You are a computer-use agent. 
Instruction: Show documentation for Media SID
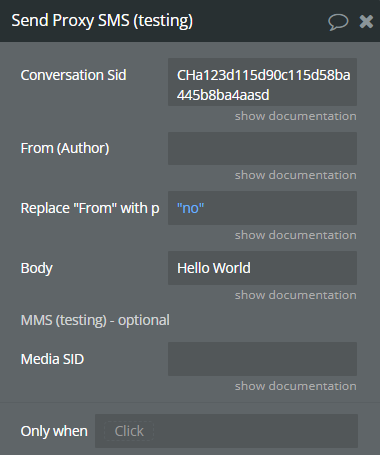pos(296,386)
